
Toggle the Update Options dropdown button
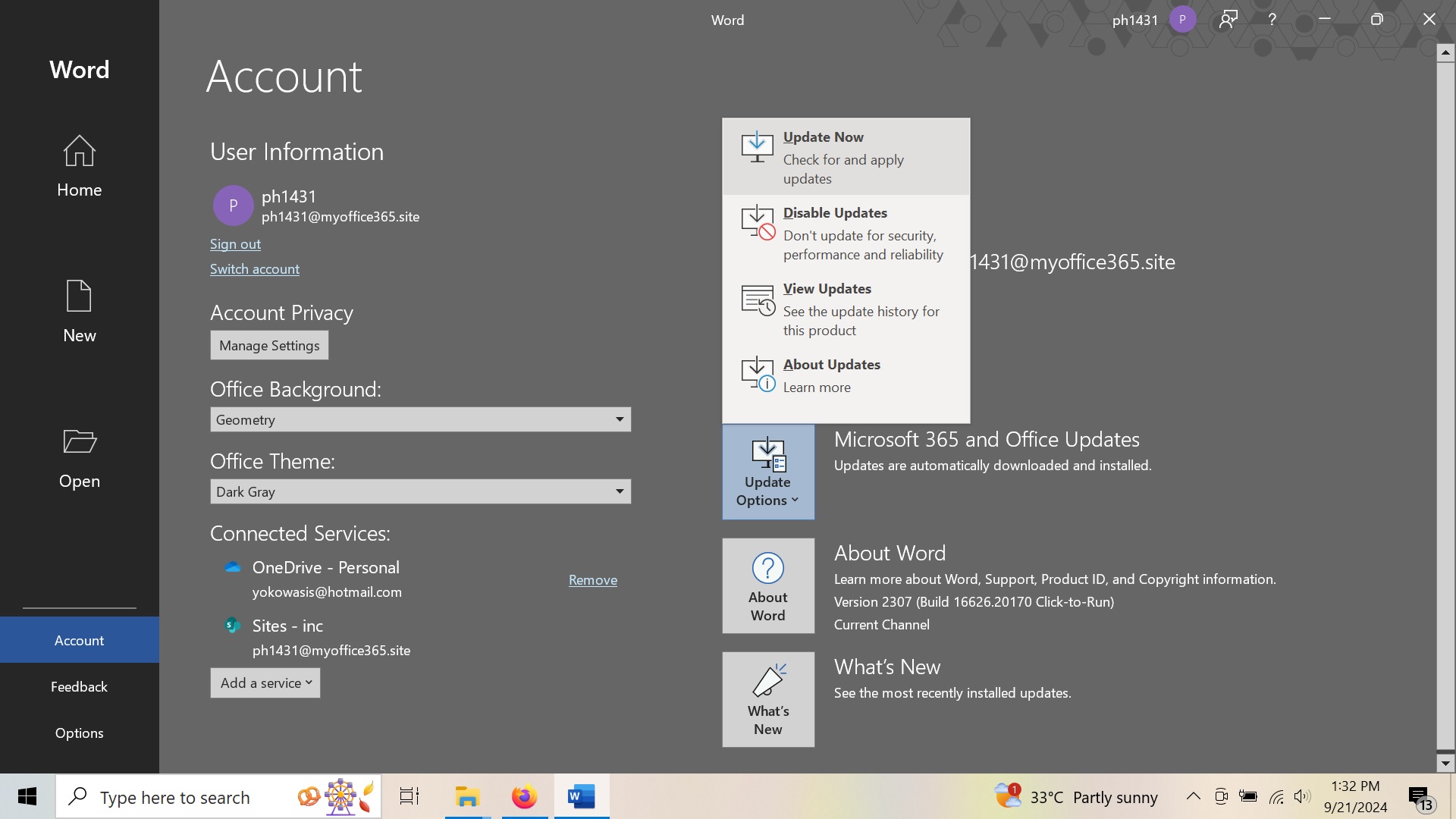[x=768, y=472]
